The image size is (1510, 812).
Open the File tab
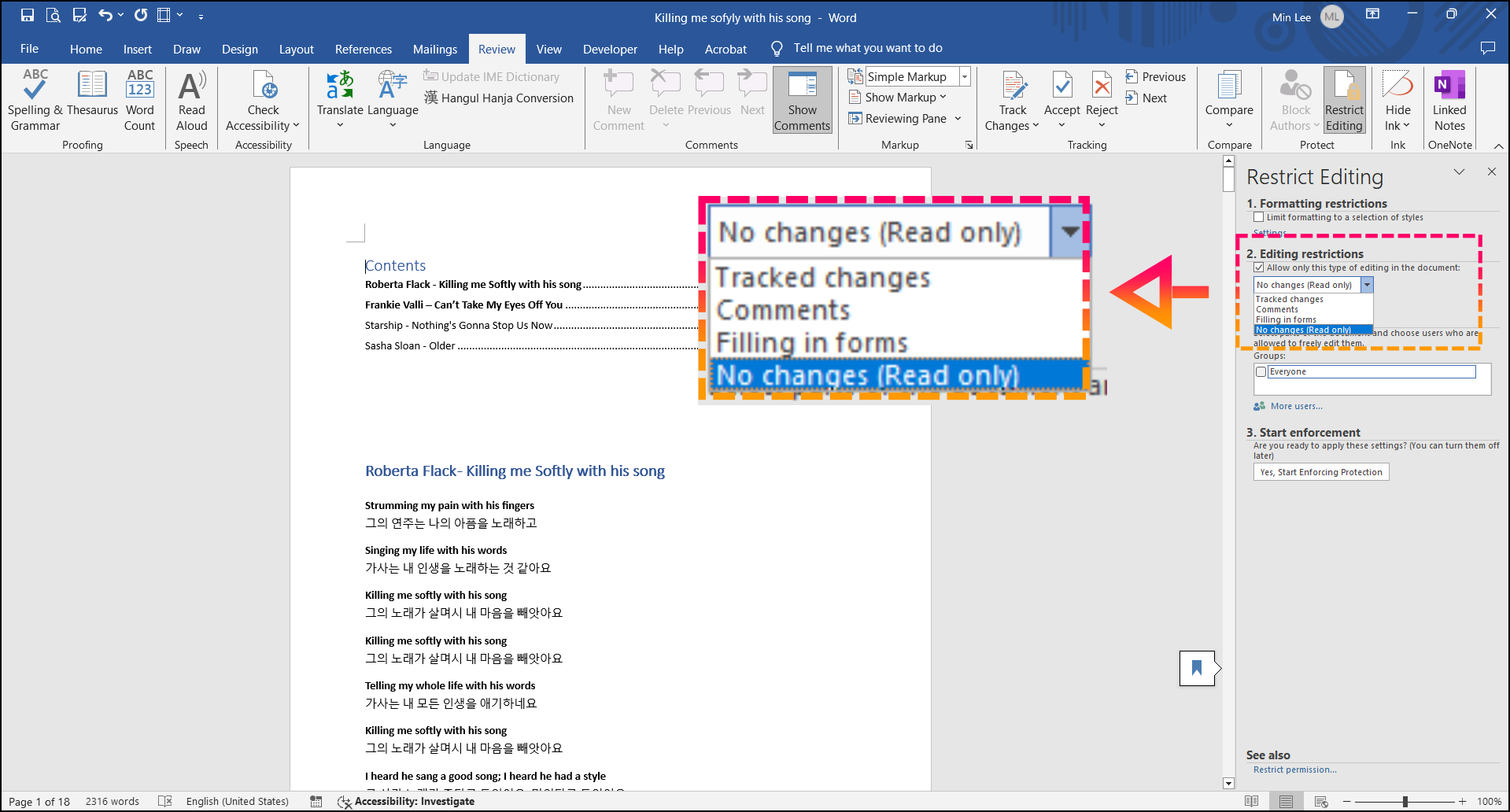(30, 48)
